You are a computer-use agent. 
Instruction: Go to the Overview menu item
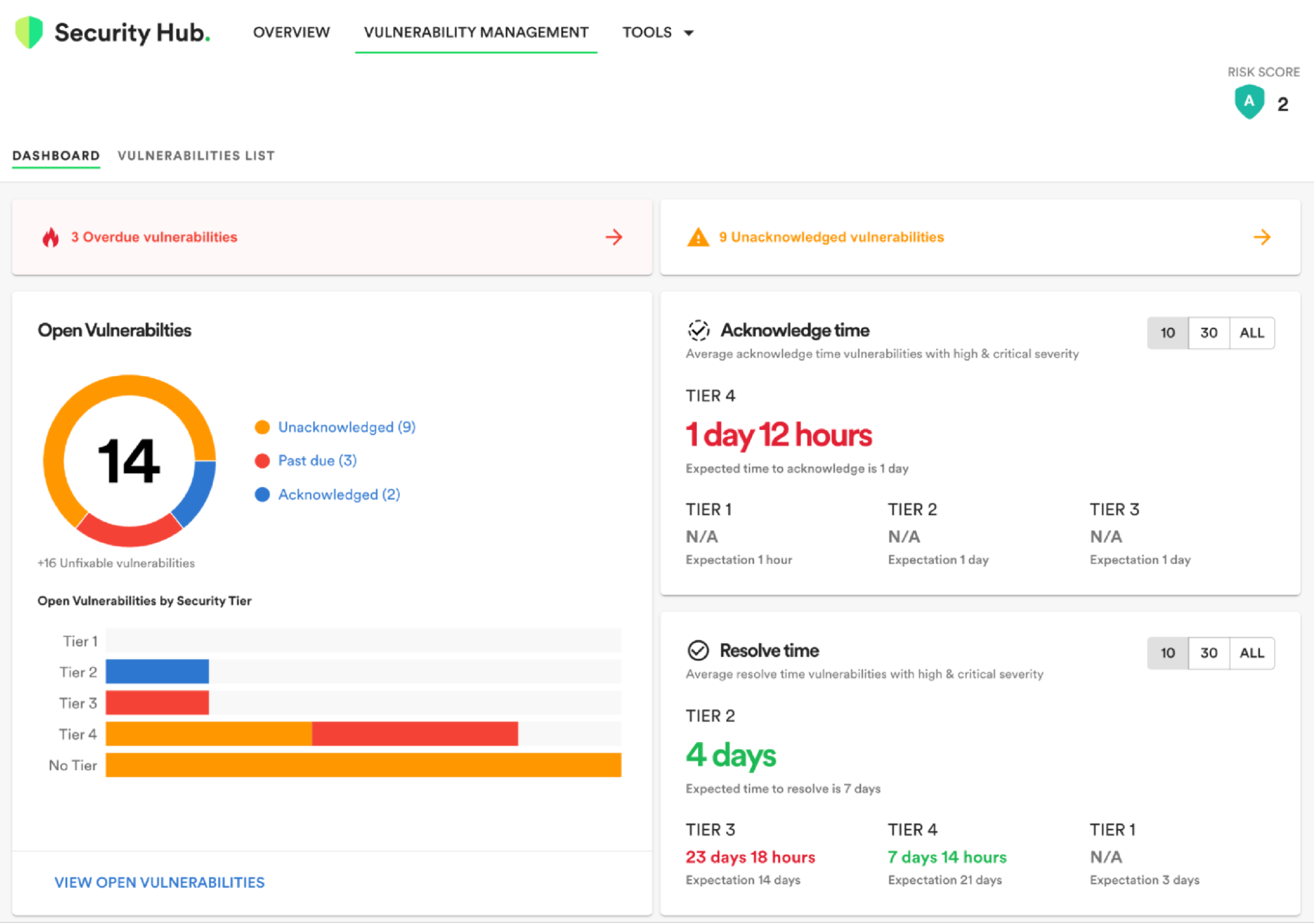tap(291, 32)
